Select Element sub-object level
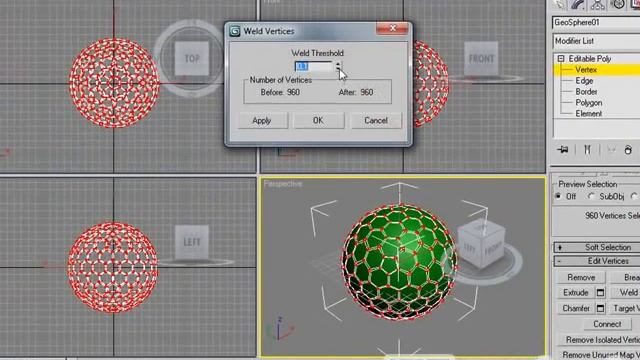 589,114
